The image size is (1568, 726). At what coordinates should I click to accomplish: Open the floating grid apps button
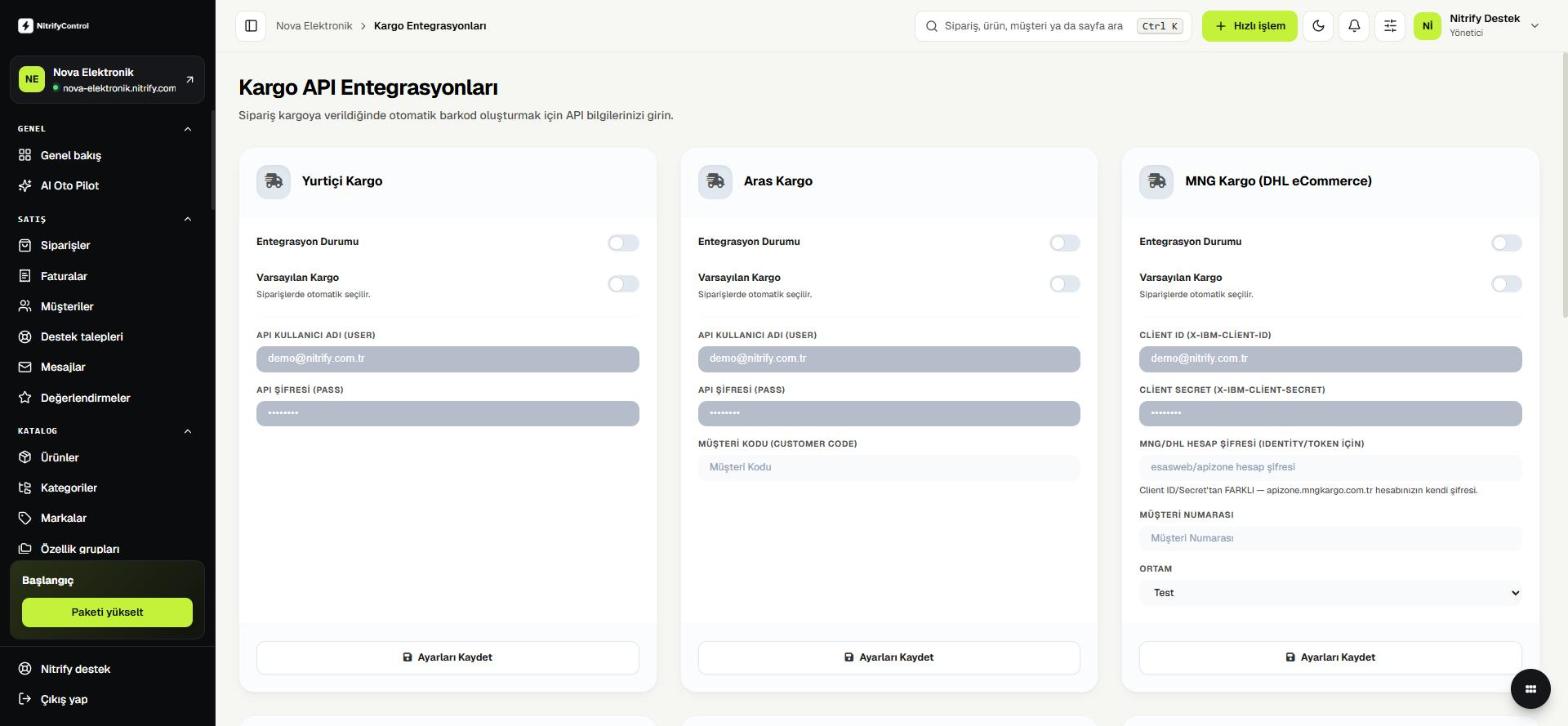point(1530,688)
